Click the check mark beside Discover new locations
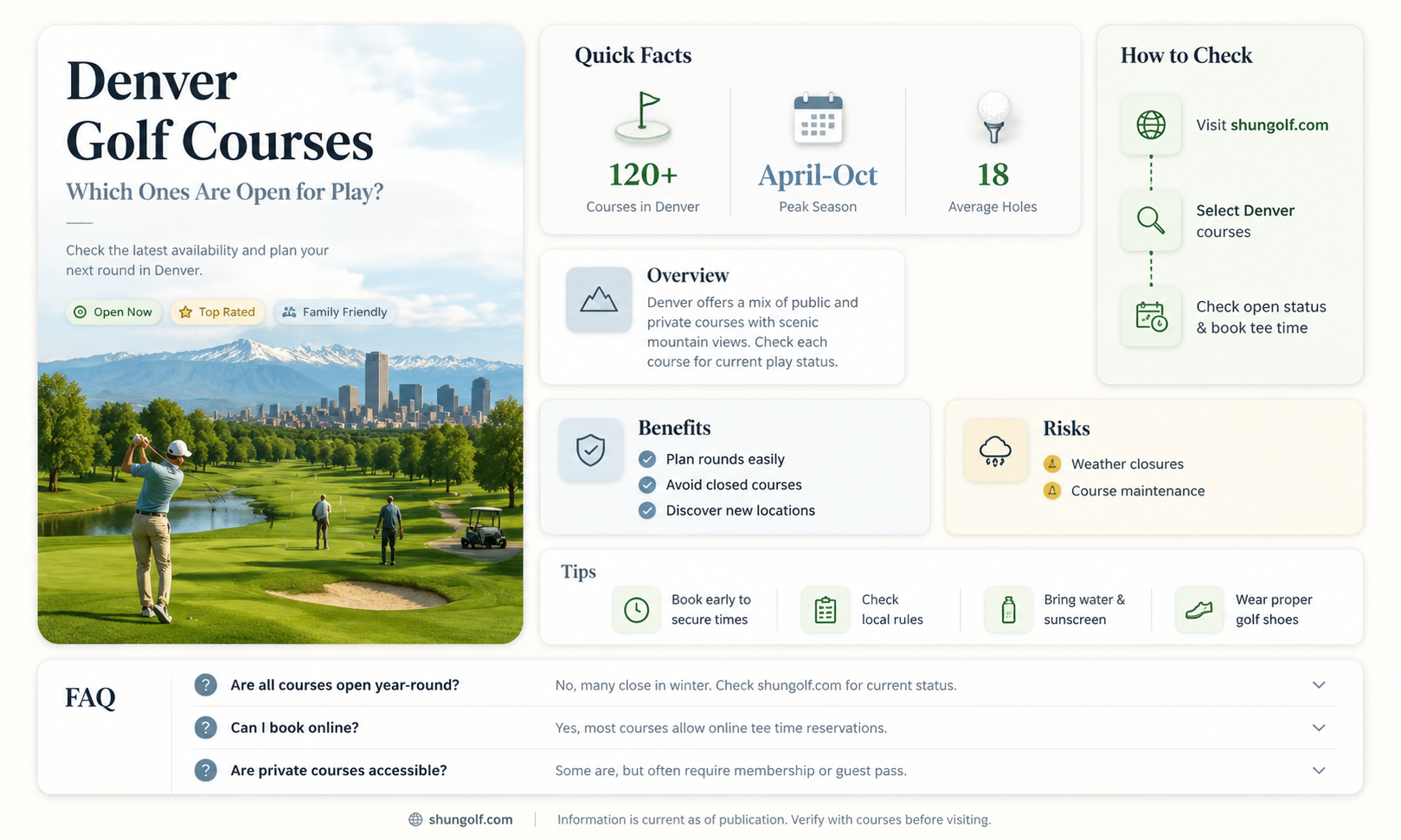Viewport: 1401px width, 840px height. click(647, 510)
